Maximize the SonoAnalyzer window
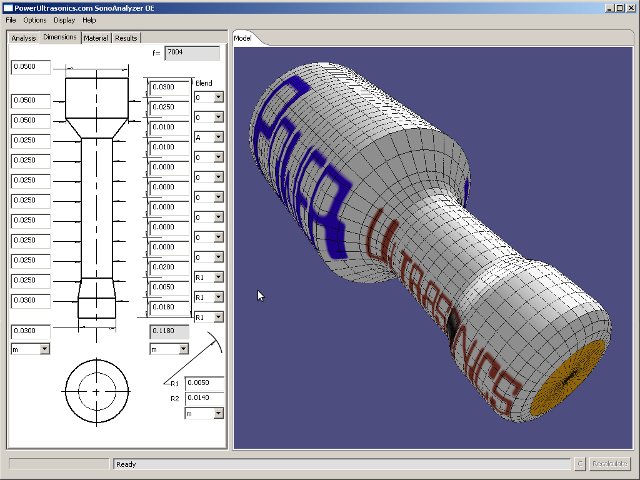Viewport: 640px width, 480px height. click(x=620, y=8)
